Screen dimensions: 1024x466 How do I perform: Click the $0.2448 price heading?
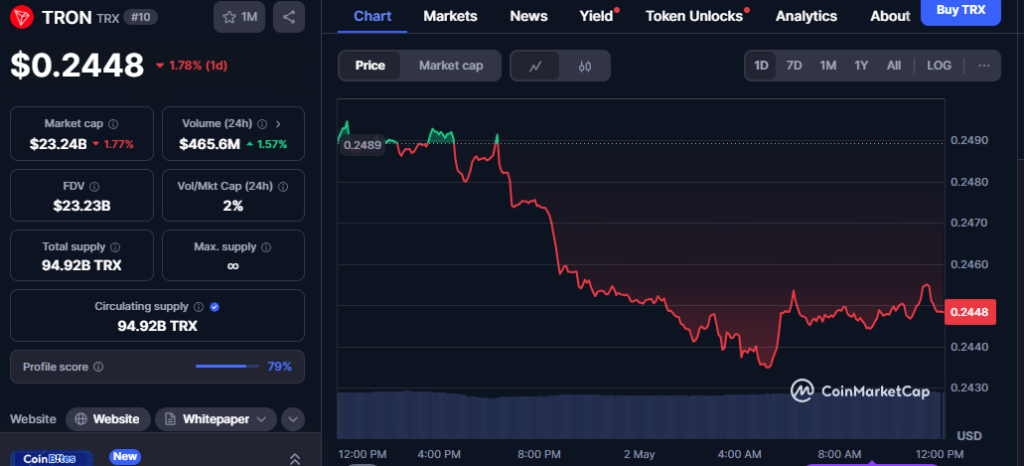click(x=76, y=65)
